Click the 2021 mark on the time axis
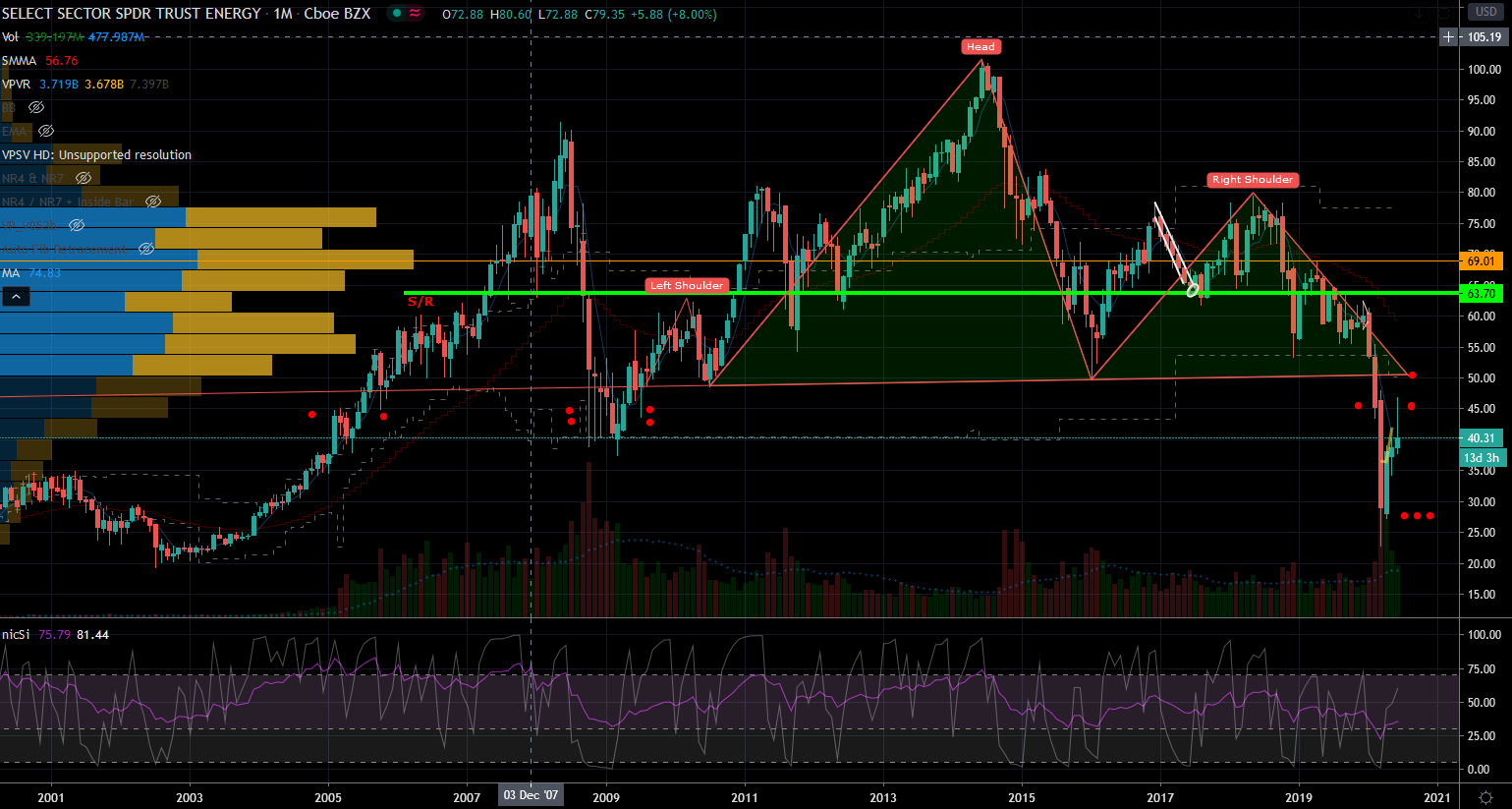Viewport: 1512px width, 809px height. [1437, 797]
